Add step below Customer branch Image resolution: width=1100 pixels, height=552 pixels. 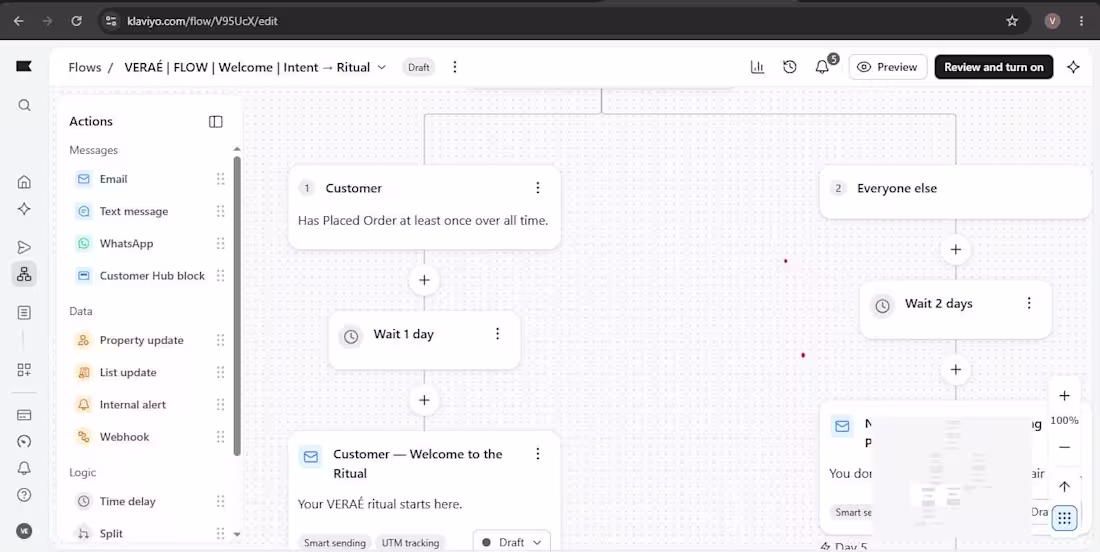(424, 280)
